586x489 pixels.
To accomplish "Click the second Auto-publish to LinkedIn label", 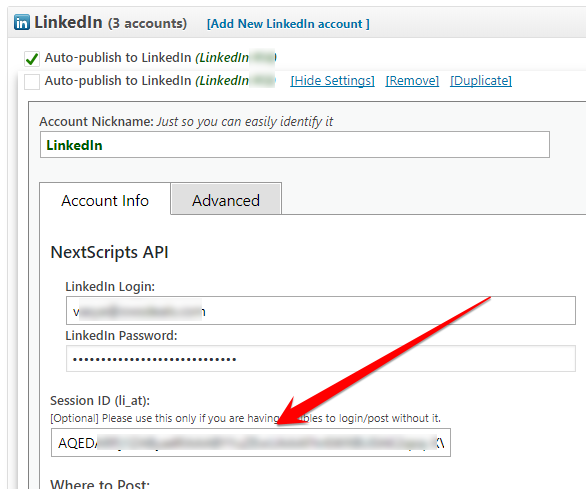I will click(x=160, y=81).
